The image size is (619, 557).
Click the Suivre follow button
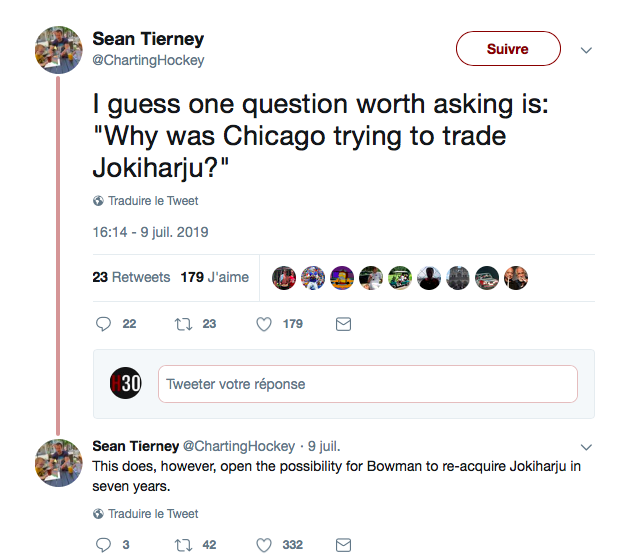[x=508, y=49]
